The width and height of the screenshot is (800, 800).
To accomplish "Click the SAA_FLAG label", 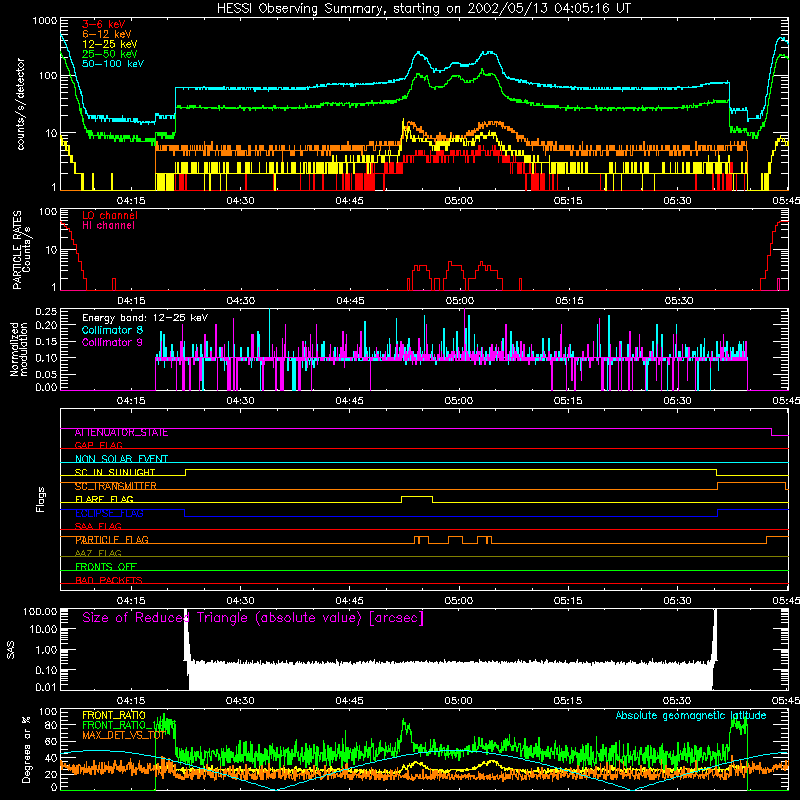I will tap(98, 527).
